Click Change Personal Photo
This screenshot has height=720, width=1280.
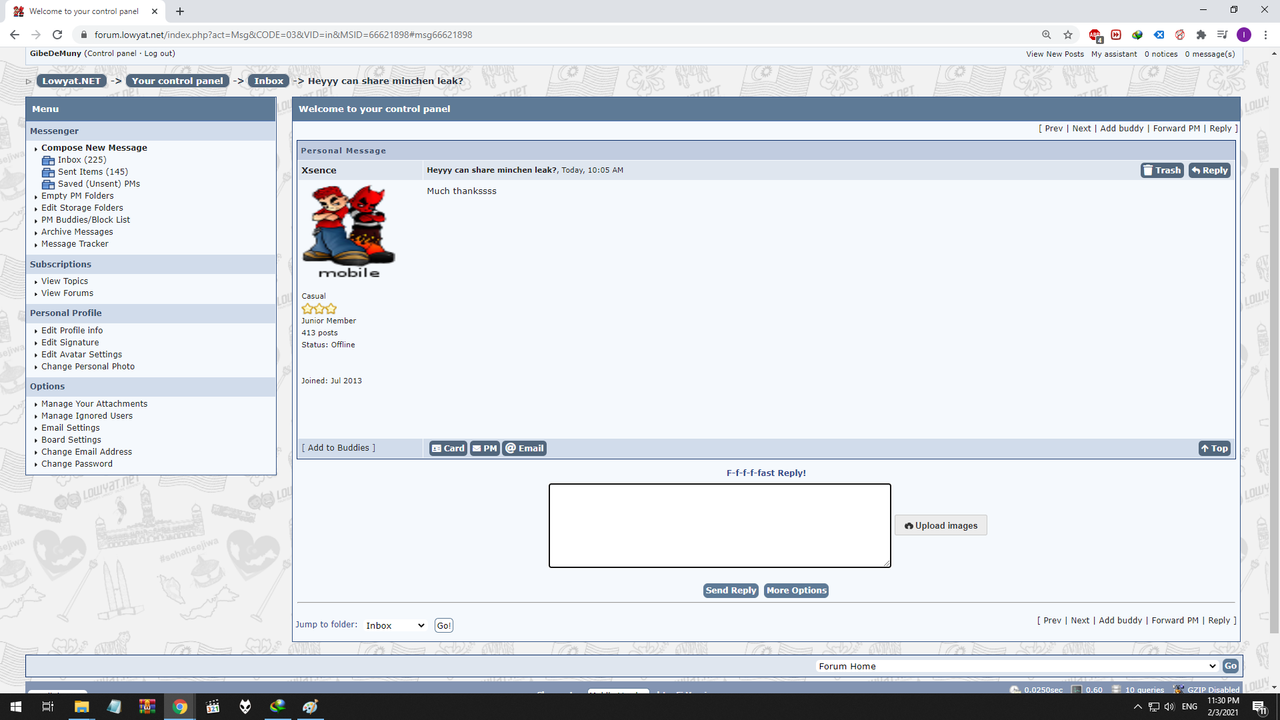[88, 366]
